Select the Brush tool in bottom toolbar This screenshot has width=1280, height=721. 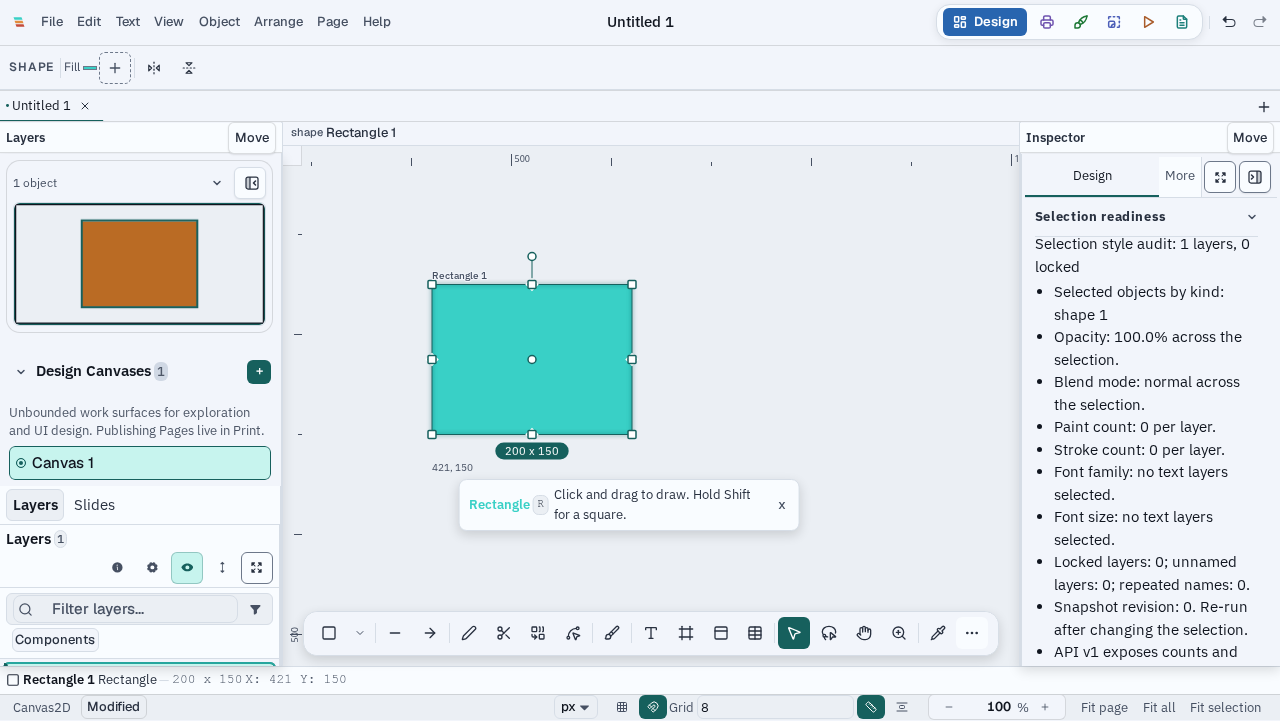tap(612, 633)
